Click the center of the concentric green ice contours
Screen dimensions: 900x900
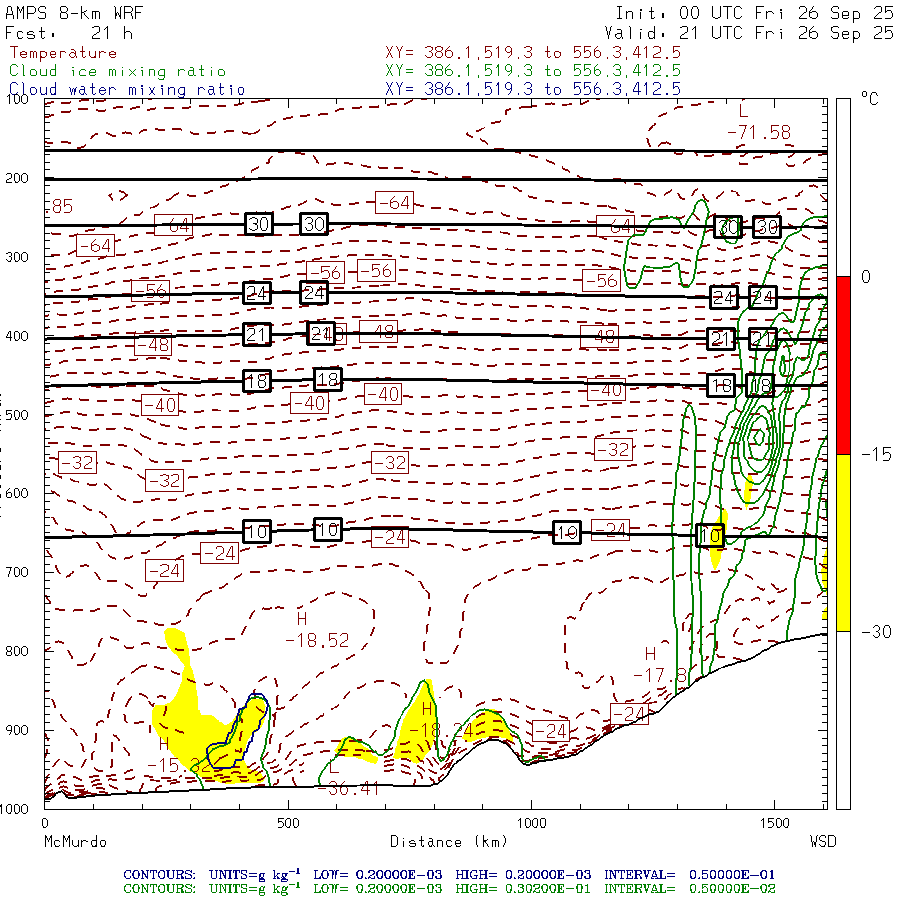pos(759,436)
